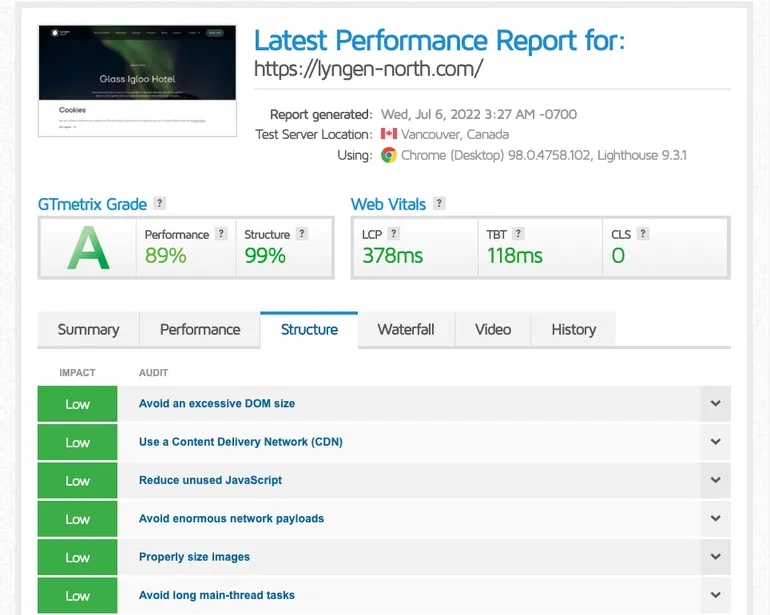
Task: Expand the Properly size images chevron
Action: [715, 557]
